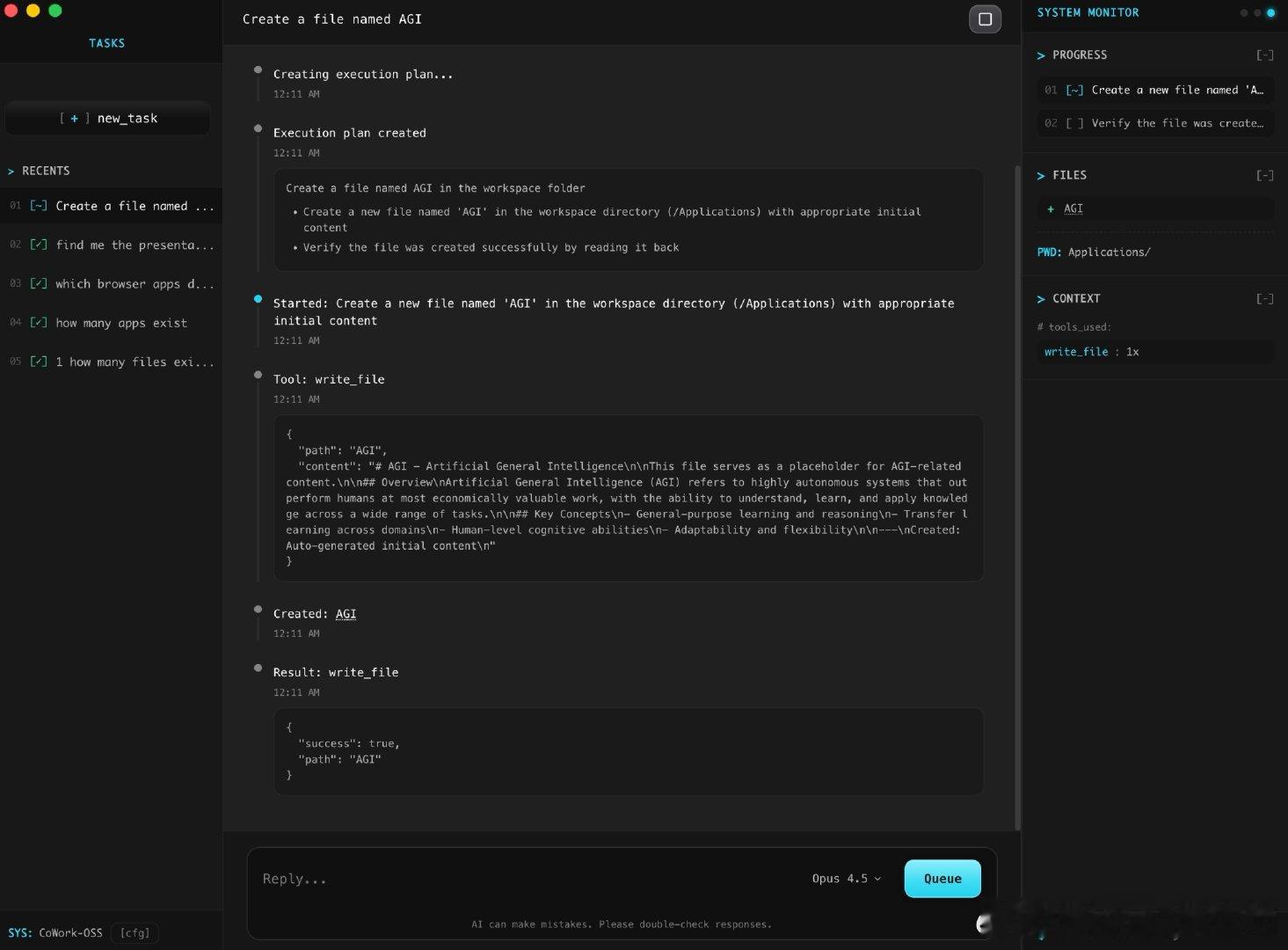Click the arrow icon before the PROGRESS heading

[1041, 55]
